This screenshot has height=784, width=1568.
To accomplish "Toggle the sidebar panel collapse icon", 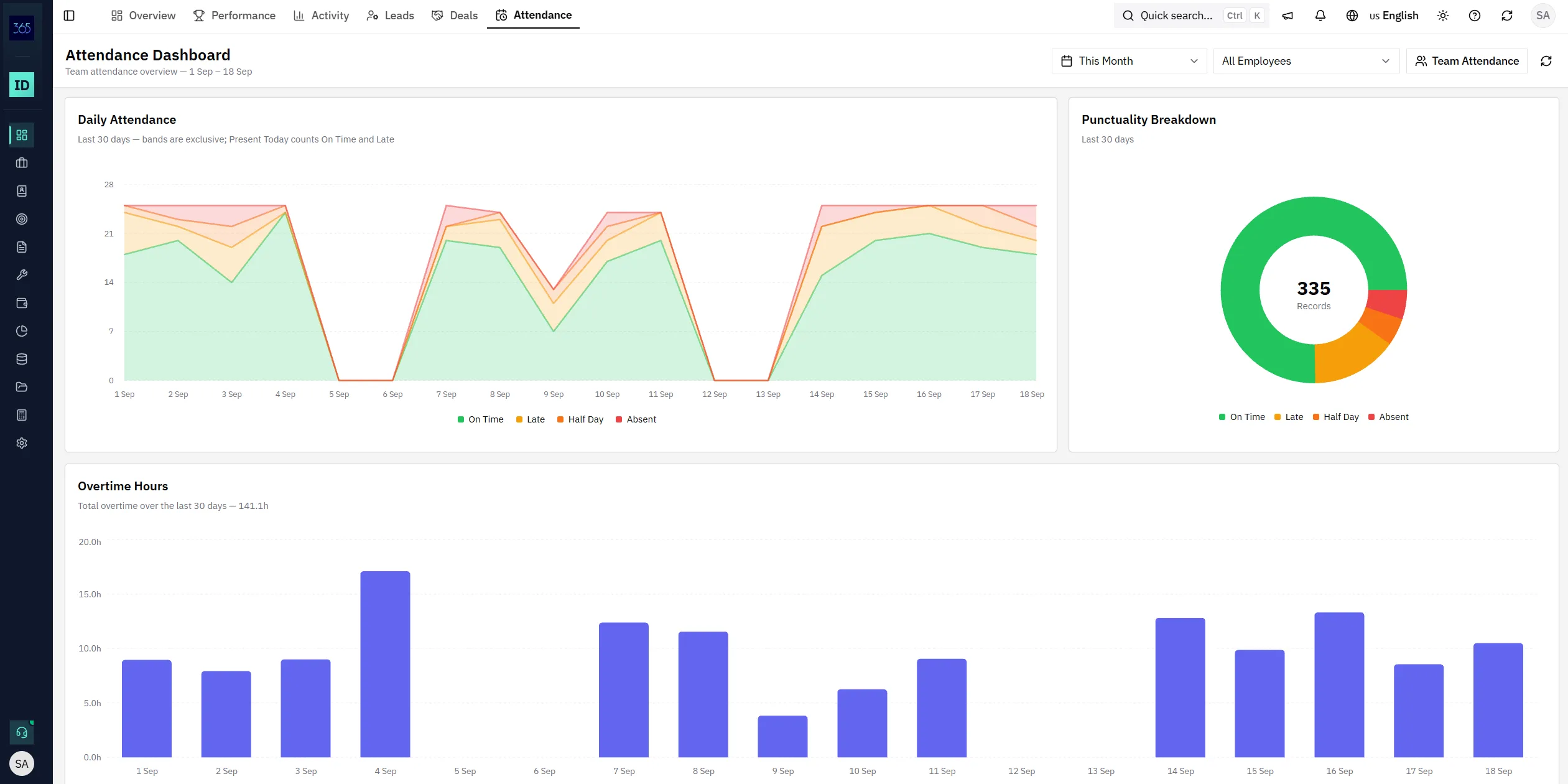I will [x=69, y=16].
